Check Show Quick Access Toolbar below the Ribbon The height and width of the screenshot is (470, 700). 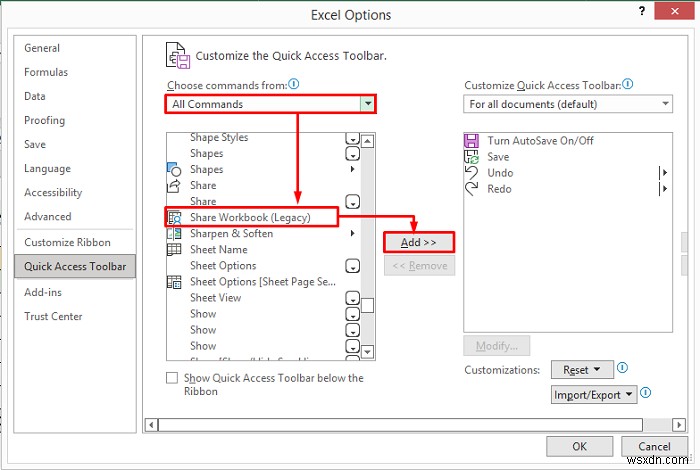click(172, 378)
